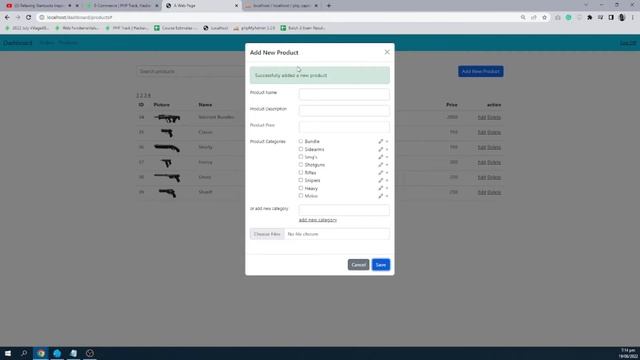Viewport: 640px width, 360px height.
Task: Open the Course Estimates bookmark
Action: (176, 28)
